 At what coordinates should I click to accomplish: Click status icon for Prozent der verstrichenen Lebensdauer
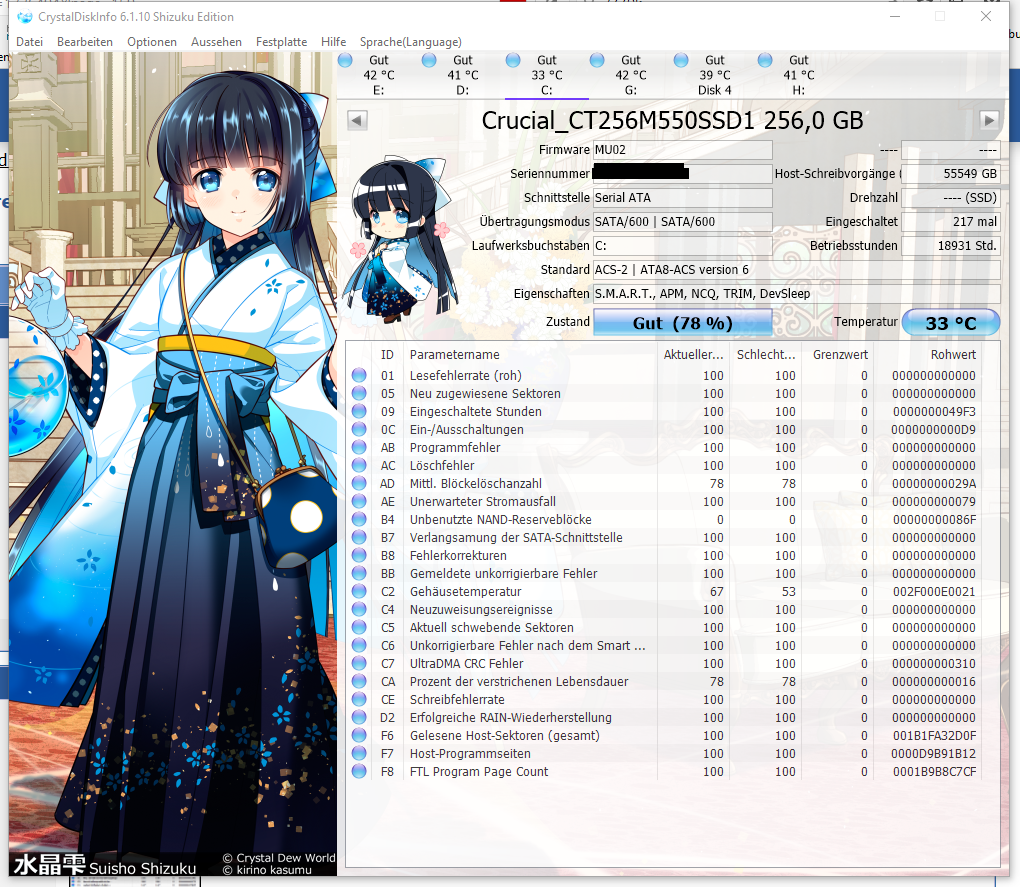(358, 681)
